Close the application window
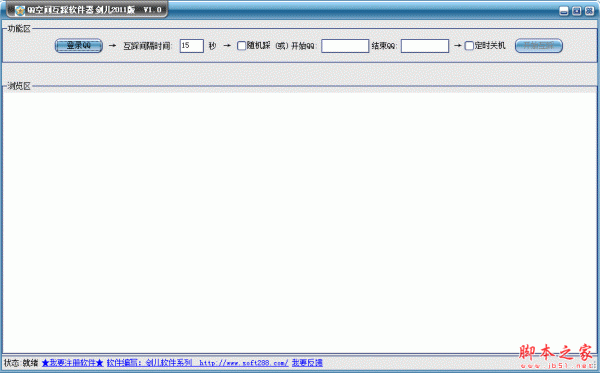Image resolution: width=600 pixels, height=373 pixels. pos(589,11)
